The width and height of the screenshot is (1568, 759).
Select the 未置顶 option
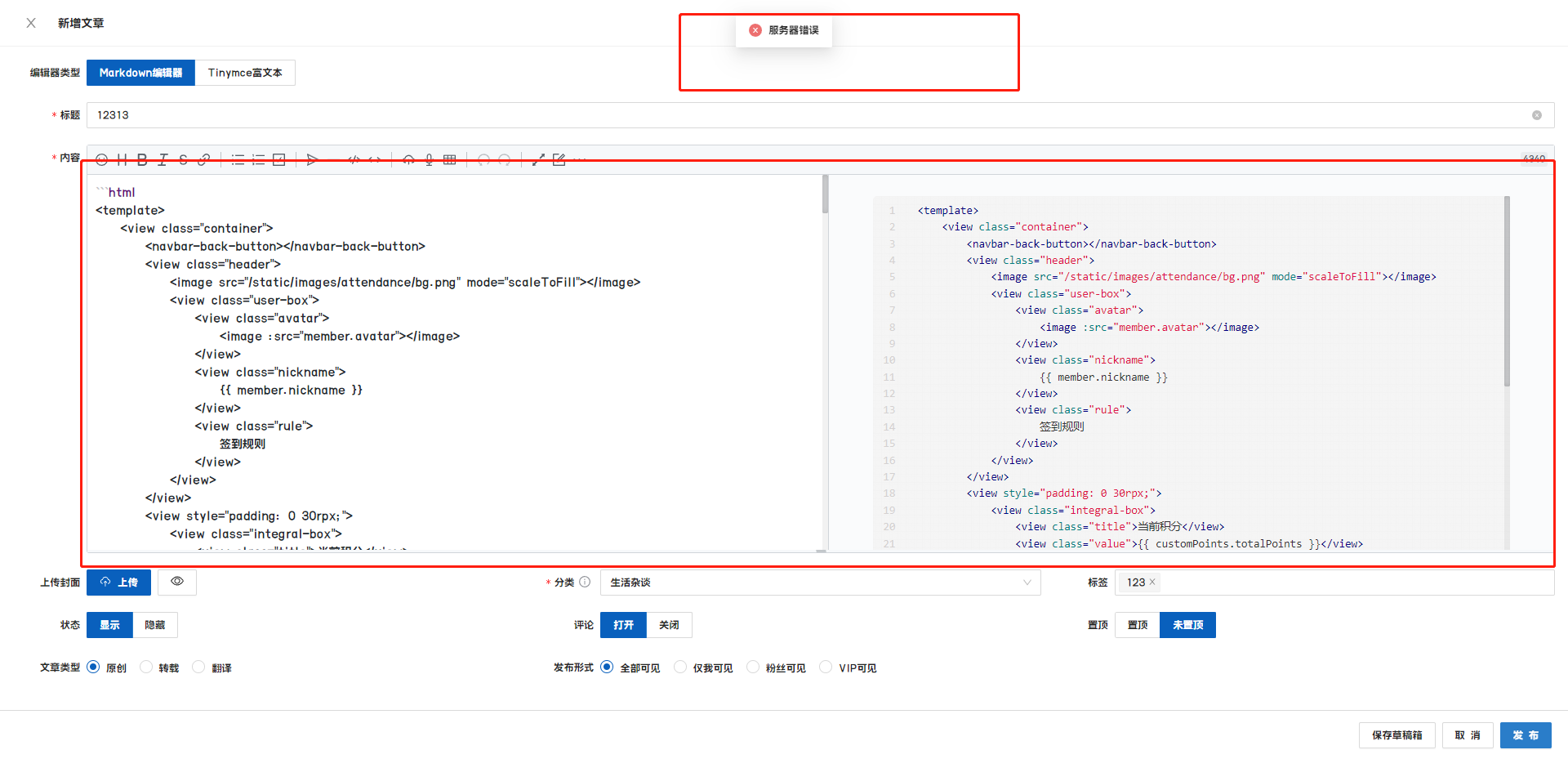1187,625
